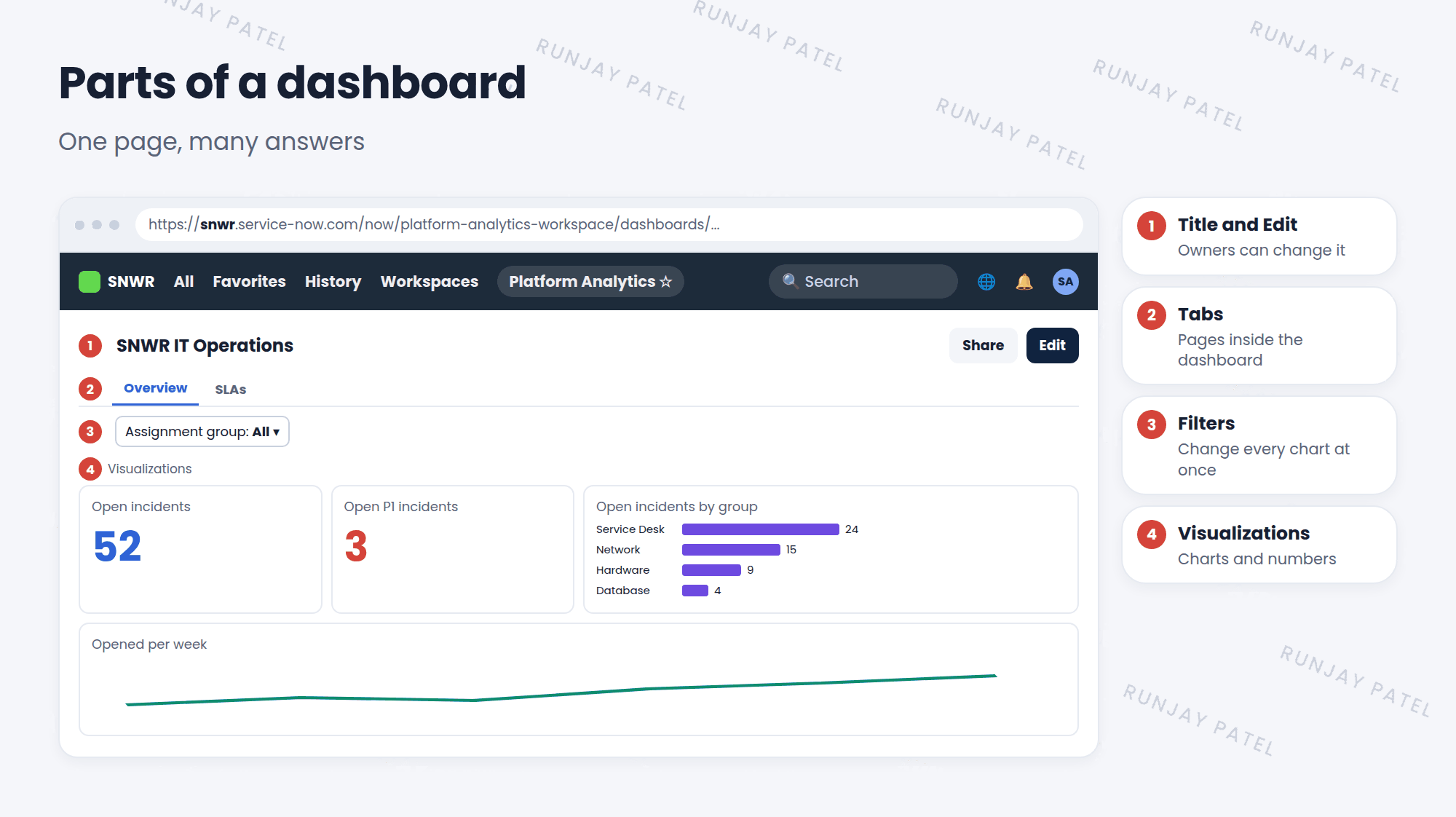Click the Filters legend card
This screenshot has height=817, width=1456.
(x=1259, y=445)
